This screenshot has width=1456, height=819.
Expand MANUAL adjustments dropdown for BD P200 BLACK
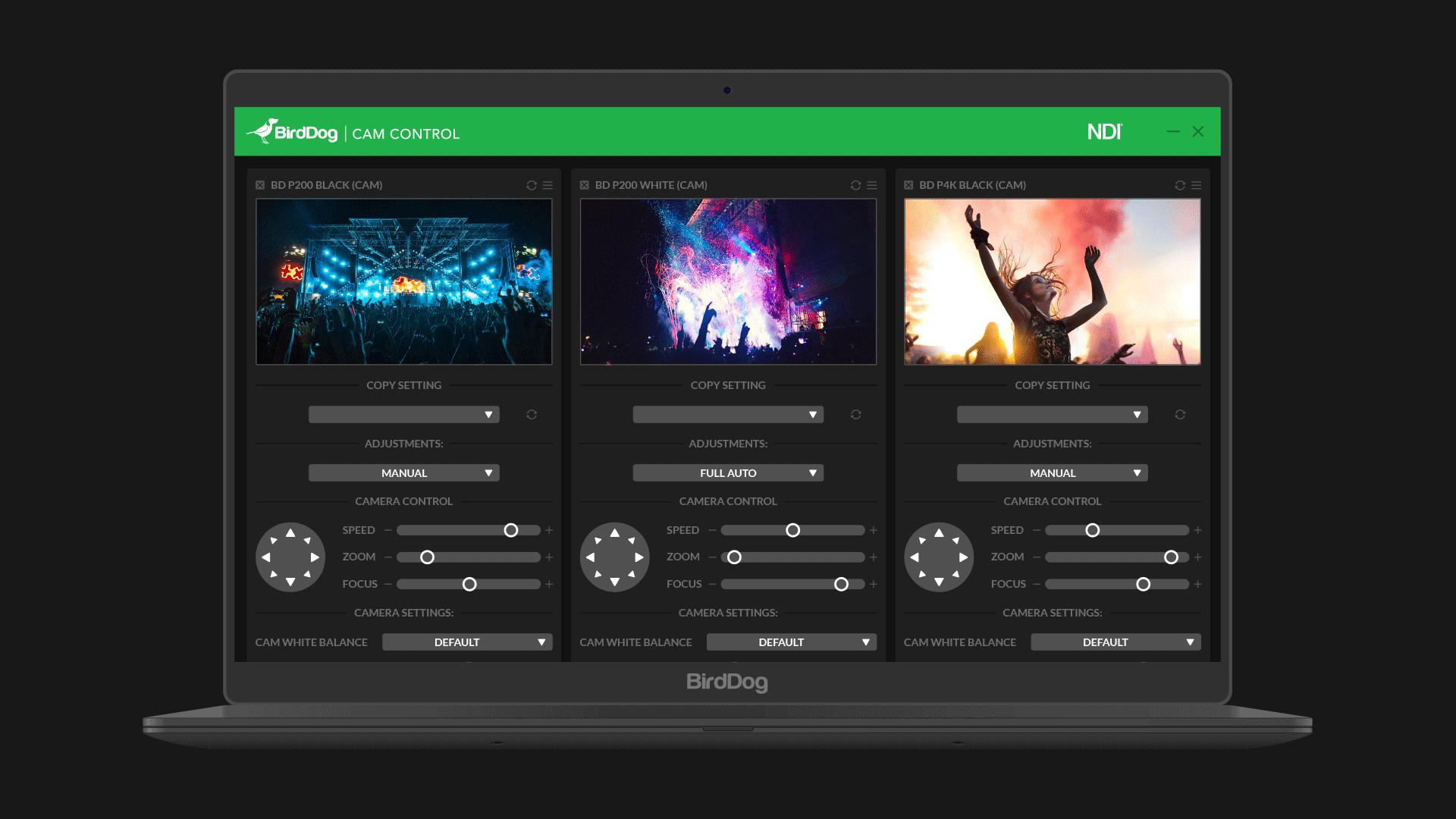point(403,473)
